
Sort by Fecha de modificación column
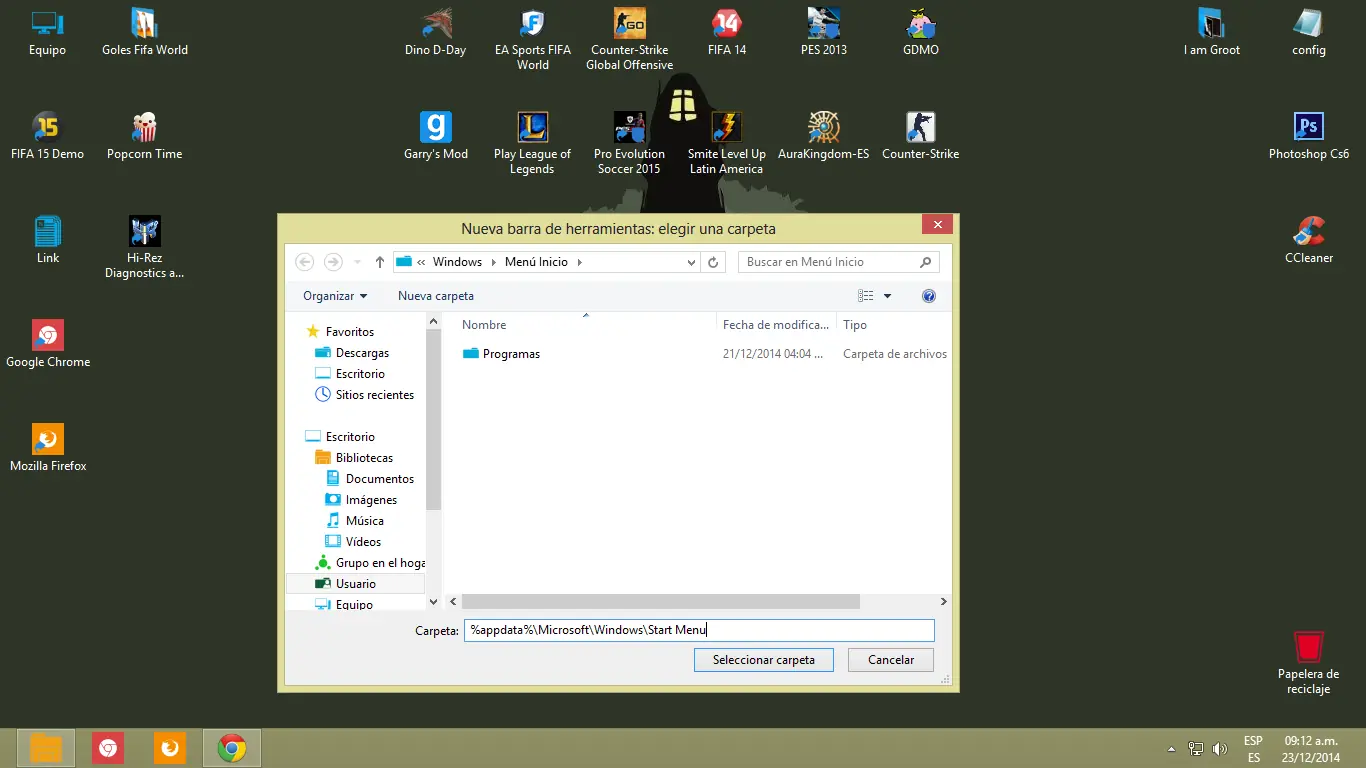(776, 325)
